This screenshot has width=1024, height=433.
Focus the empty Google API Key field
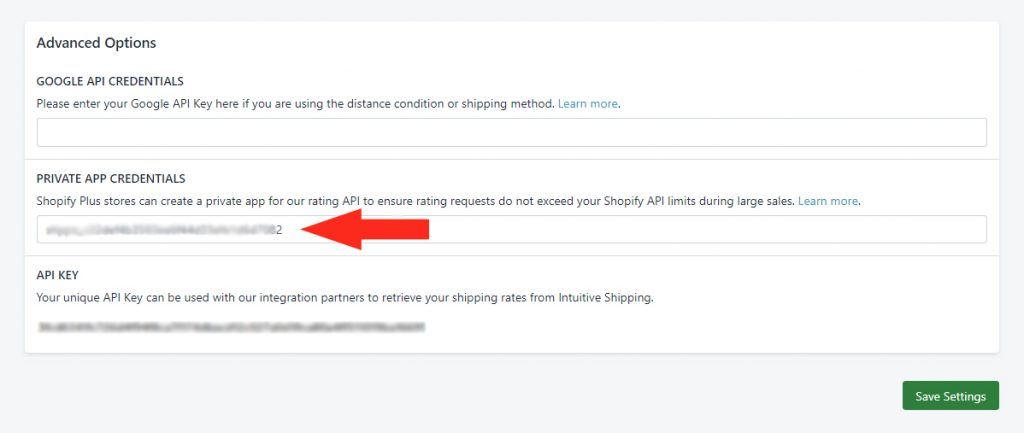pos(511,133)
